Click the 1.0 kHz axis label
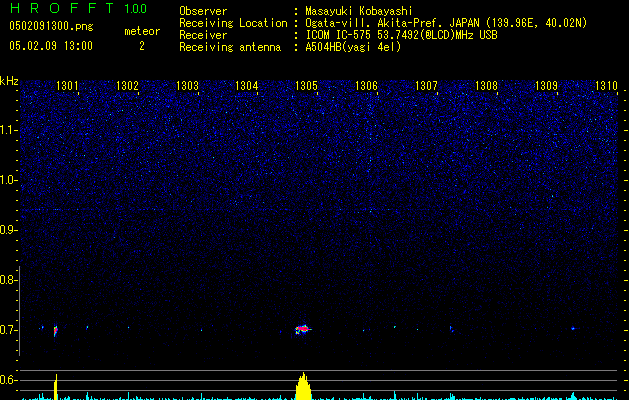 [8, 180]
